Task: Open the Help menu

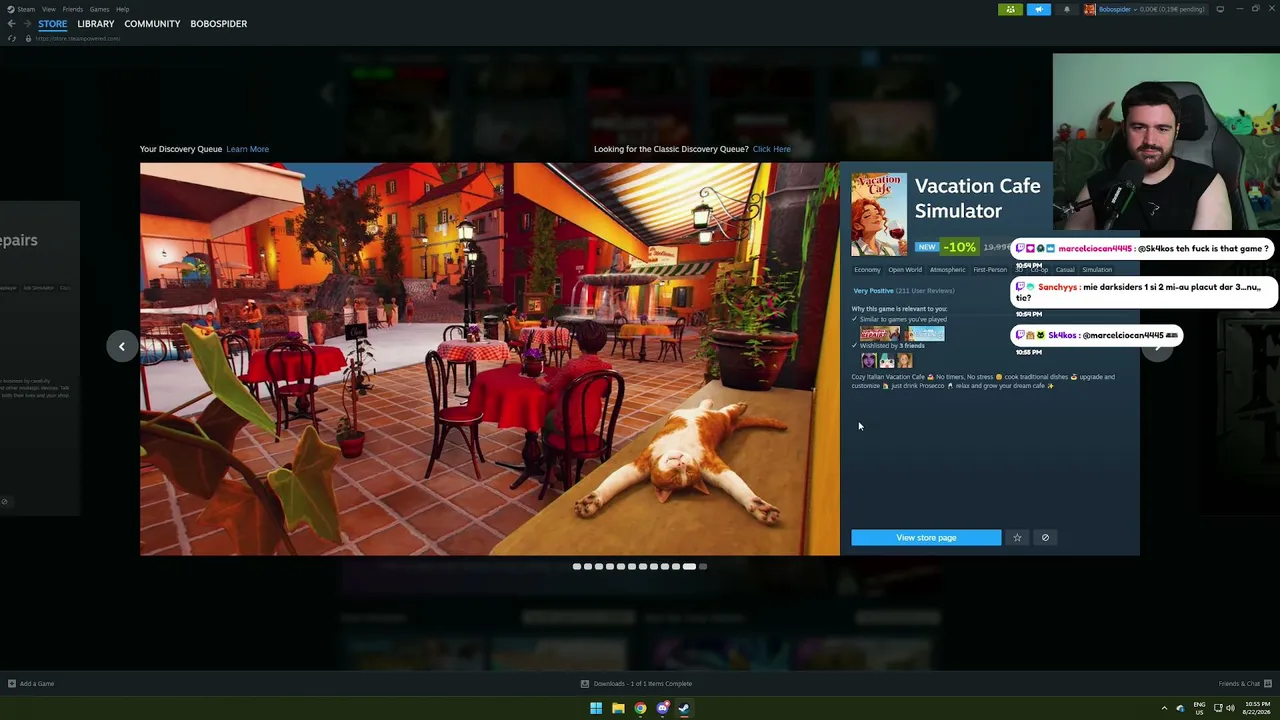Action: [122, 9]
